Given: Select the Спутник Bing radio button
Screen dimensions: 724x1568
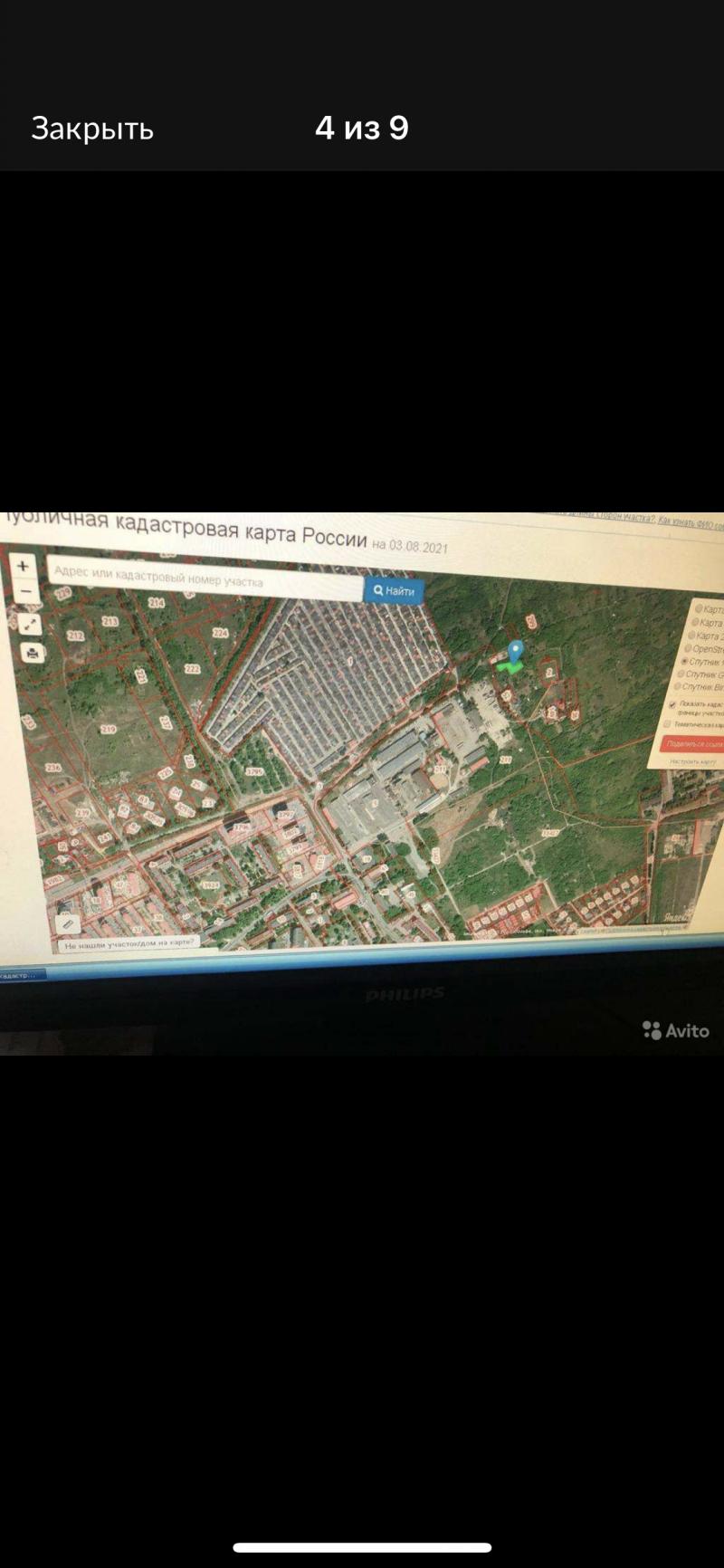Looking at the screenshot, I should click(x=678, y=686).
